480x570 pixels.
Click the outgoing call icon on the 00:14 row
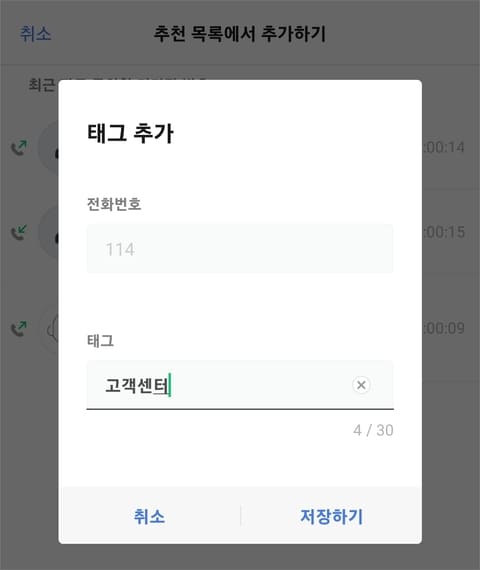pos(19,148)
